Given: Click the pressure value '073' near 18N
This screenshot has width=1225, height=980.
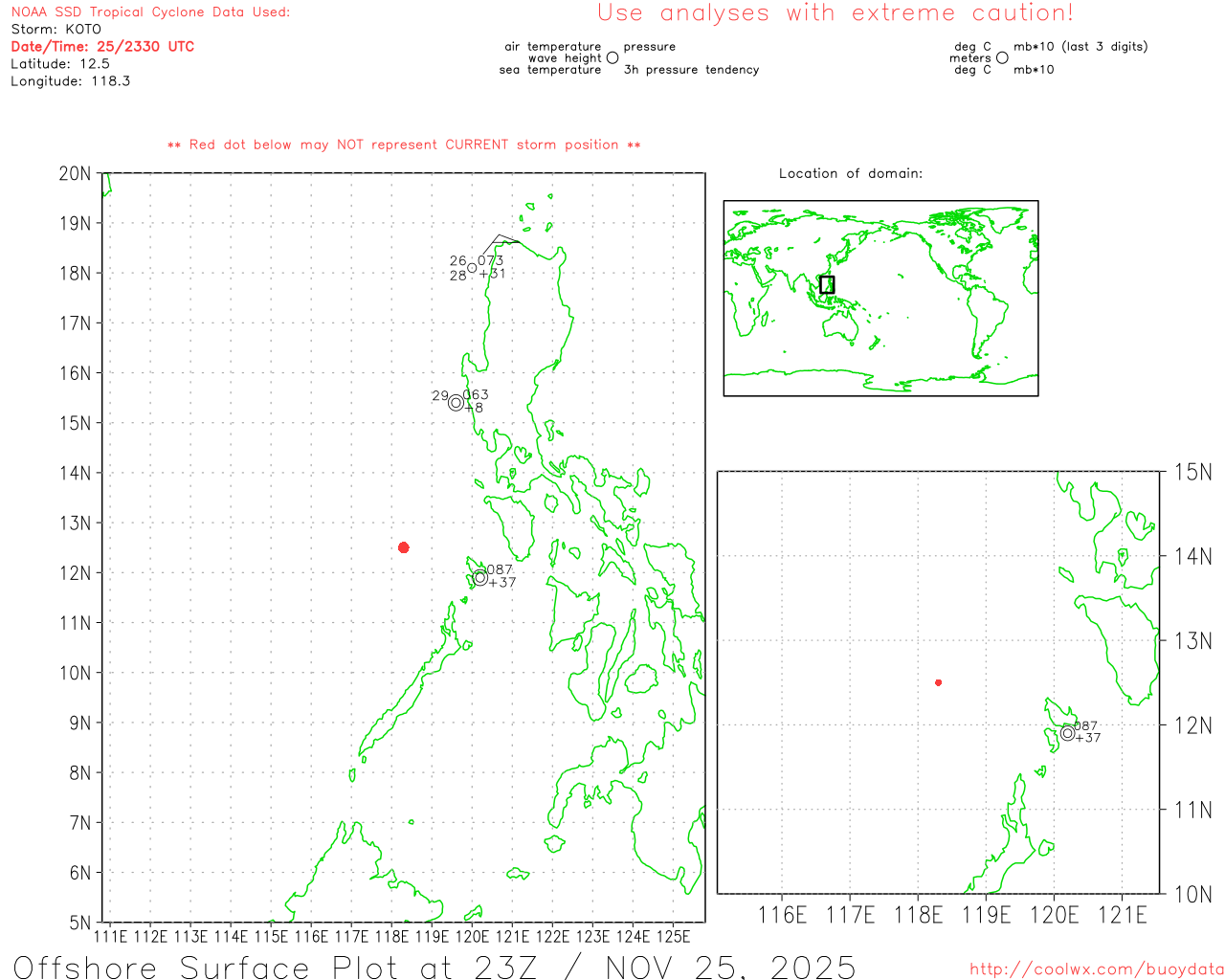Looking at the screenshot, I should coord(490,260).
